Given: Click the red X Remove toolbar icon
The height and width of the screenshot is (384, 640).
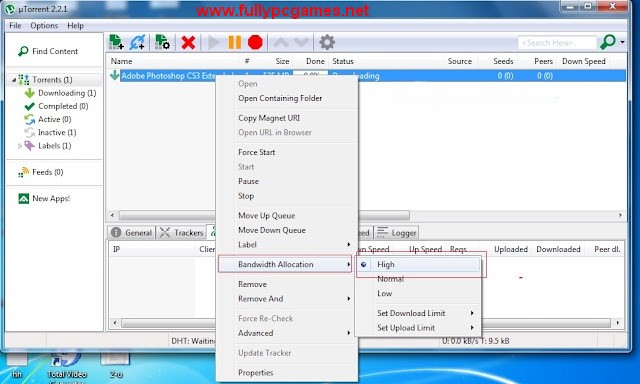Looking at the screenshot, I should 188,42.
